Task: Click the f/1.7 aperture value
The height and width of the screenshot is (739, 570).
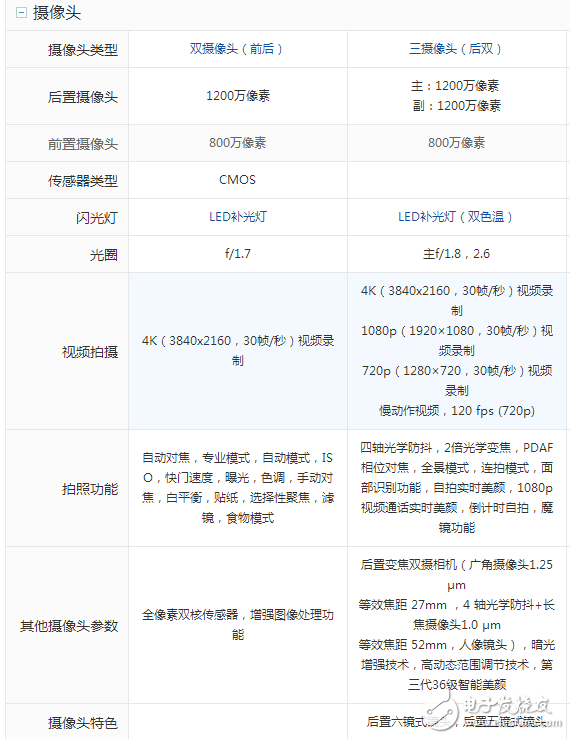Action: 238,254
